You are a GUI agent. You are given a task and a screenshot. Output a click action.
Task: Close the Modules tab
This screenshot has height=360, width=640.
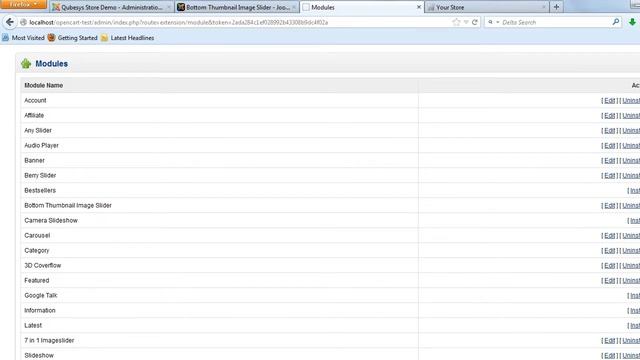coord(419,7)
